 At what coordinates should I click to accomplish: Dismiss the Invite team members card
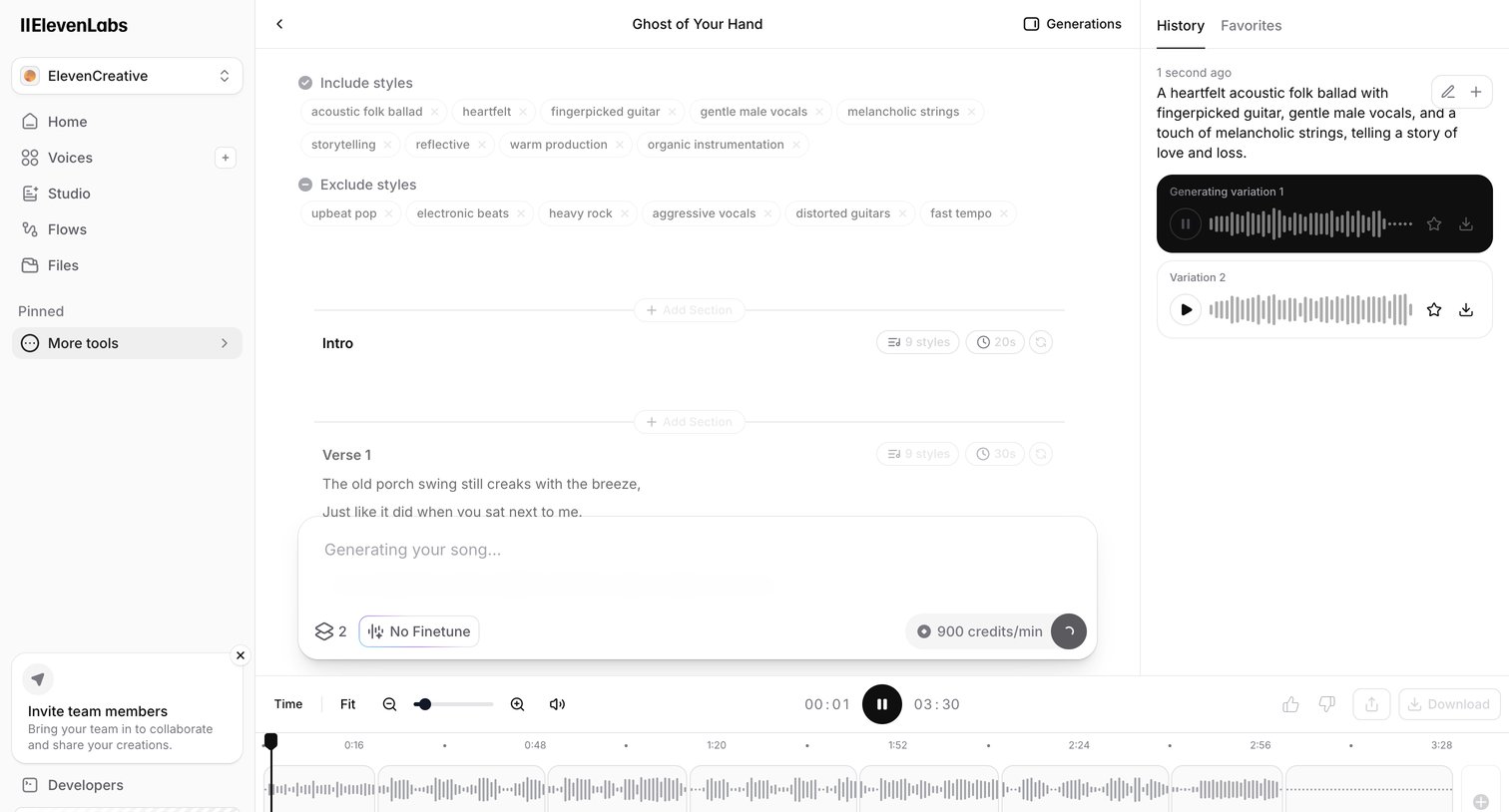click(240, 655)
